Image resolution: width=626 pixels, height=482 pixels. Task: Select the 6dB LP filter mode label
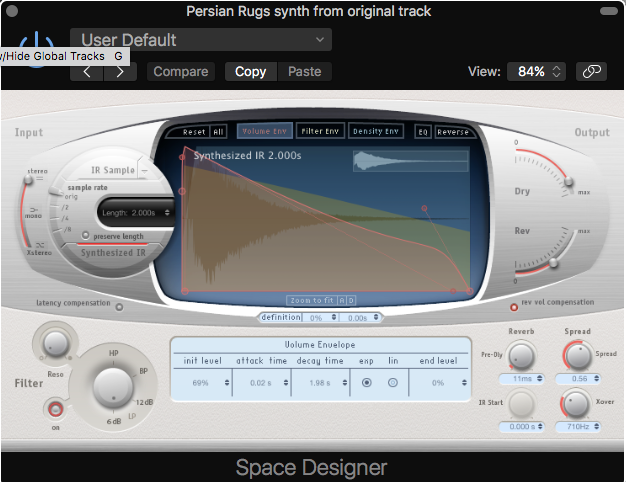(x=114, y=421)
